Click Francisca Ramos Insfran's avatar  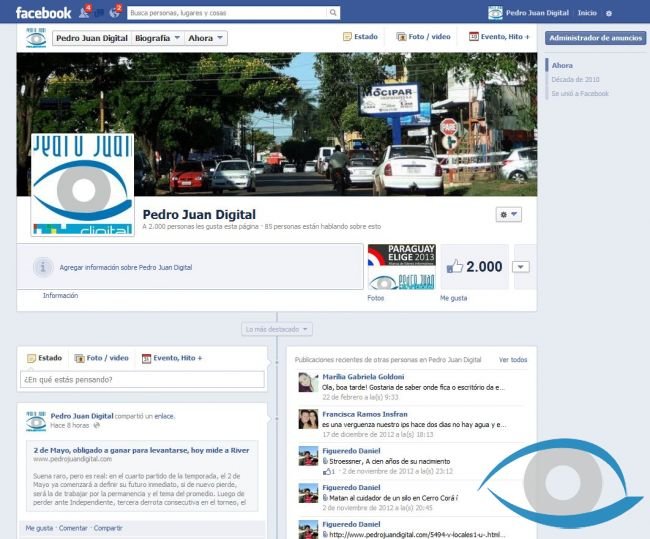[x=308, y=419]
